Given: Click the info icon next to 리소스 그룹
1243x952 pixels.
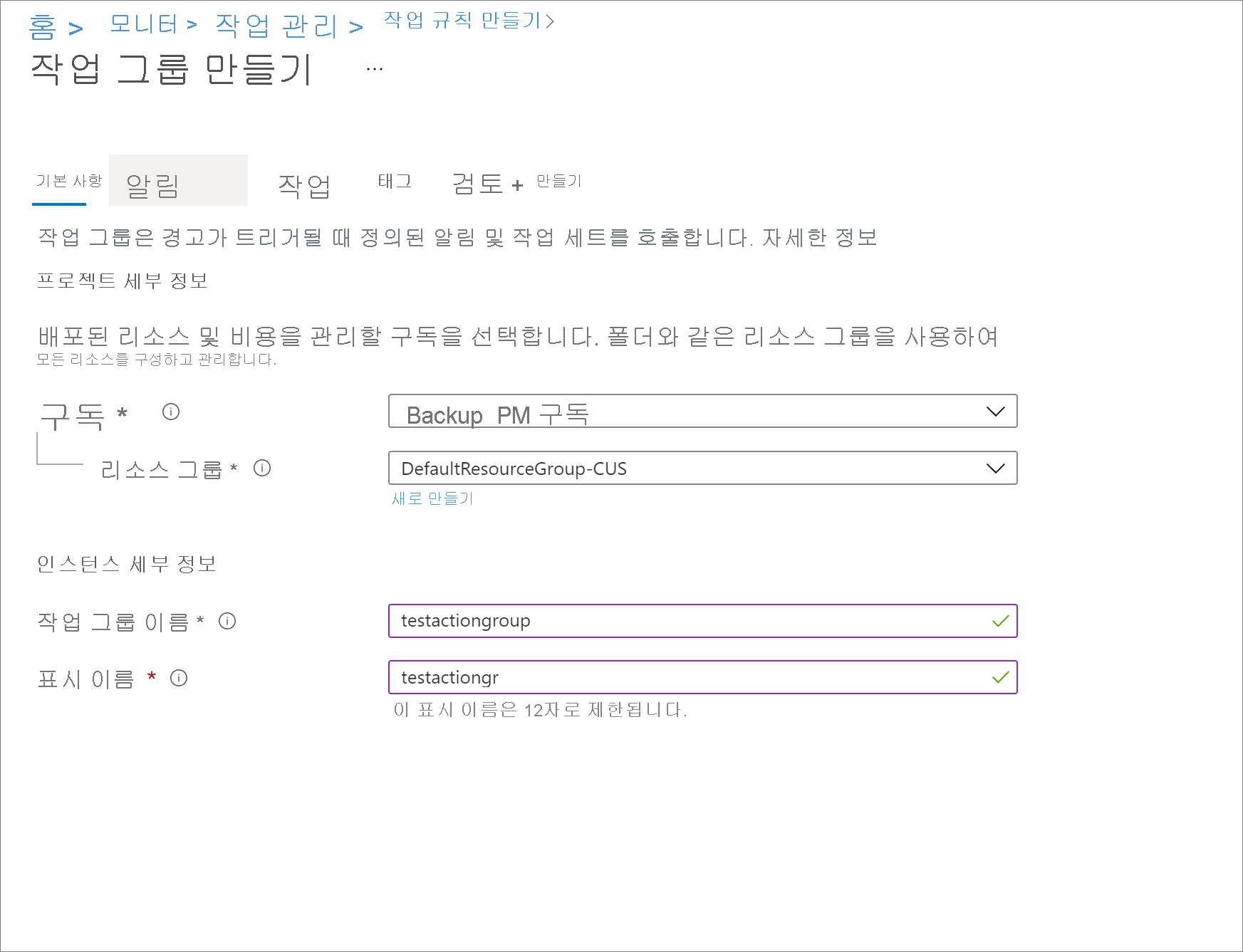Looking at the screenshot, I should (x=262, y=468).
